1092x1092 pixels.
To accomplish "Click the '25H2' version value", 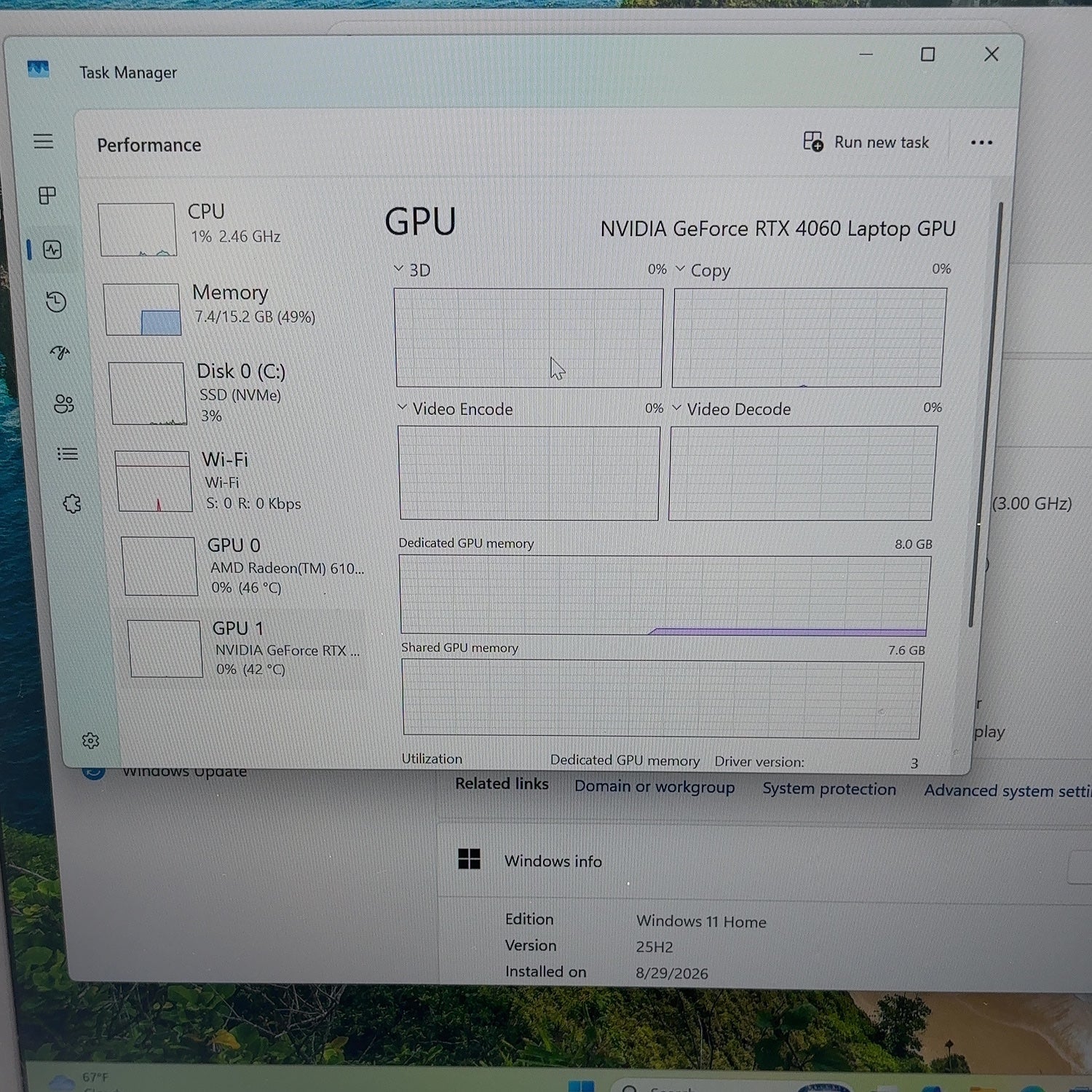I will tap(654, 947).
